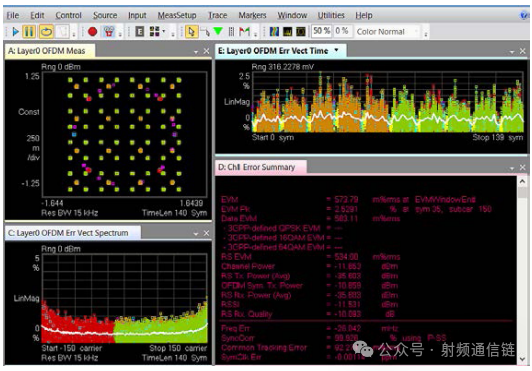Screen dimensions: 532x371
Task: Click the RS Rx. Quality row
Action: pyautogui.click(x=308, y=314)
